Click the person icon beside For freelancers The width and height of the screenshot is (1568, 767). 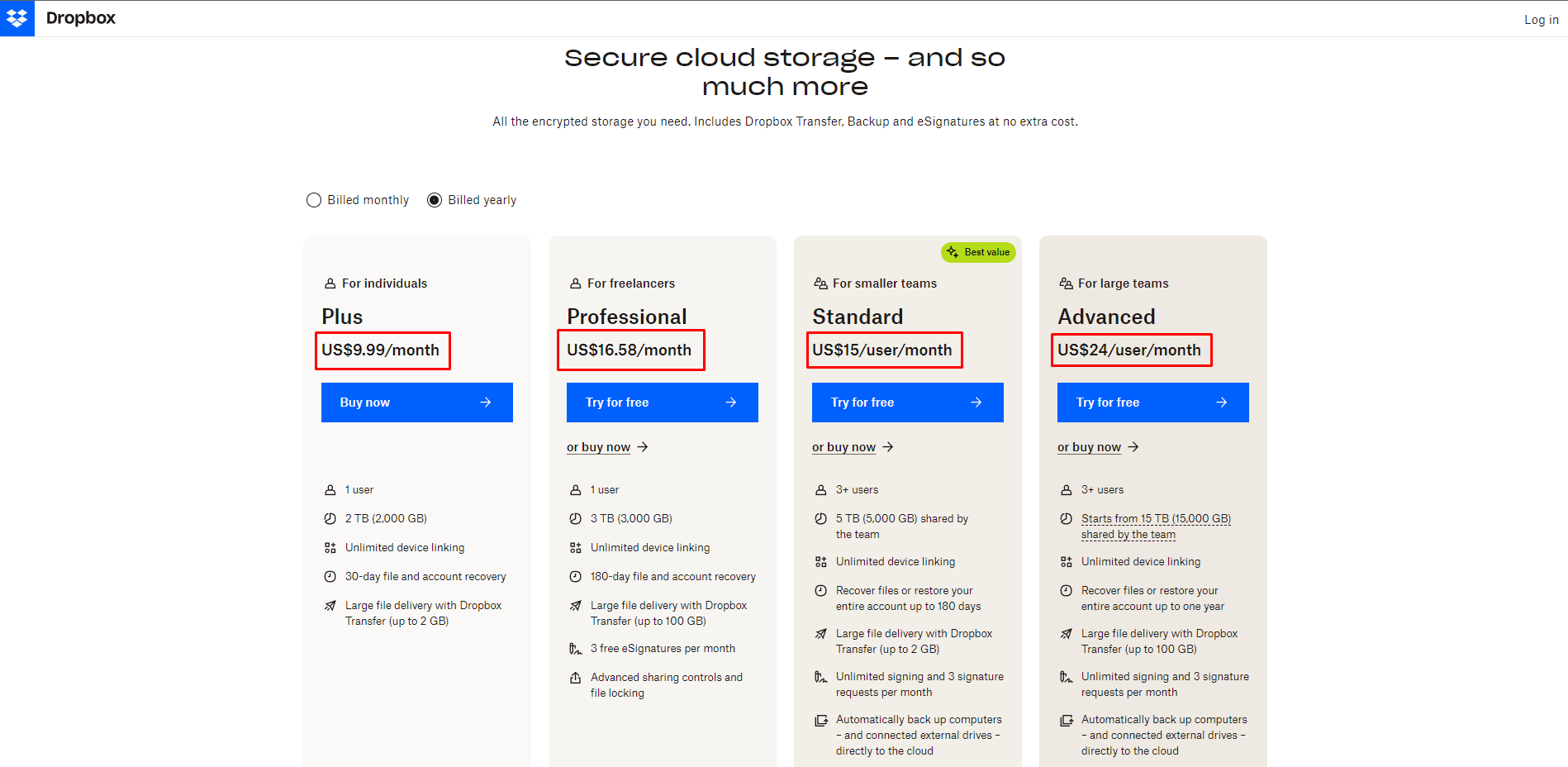(575, 283)
